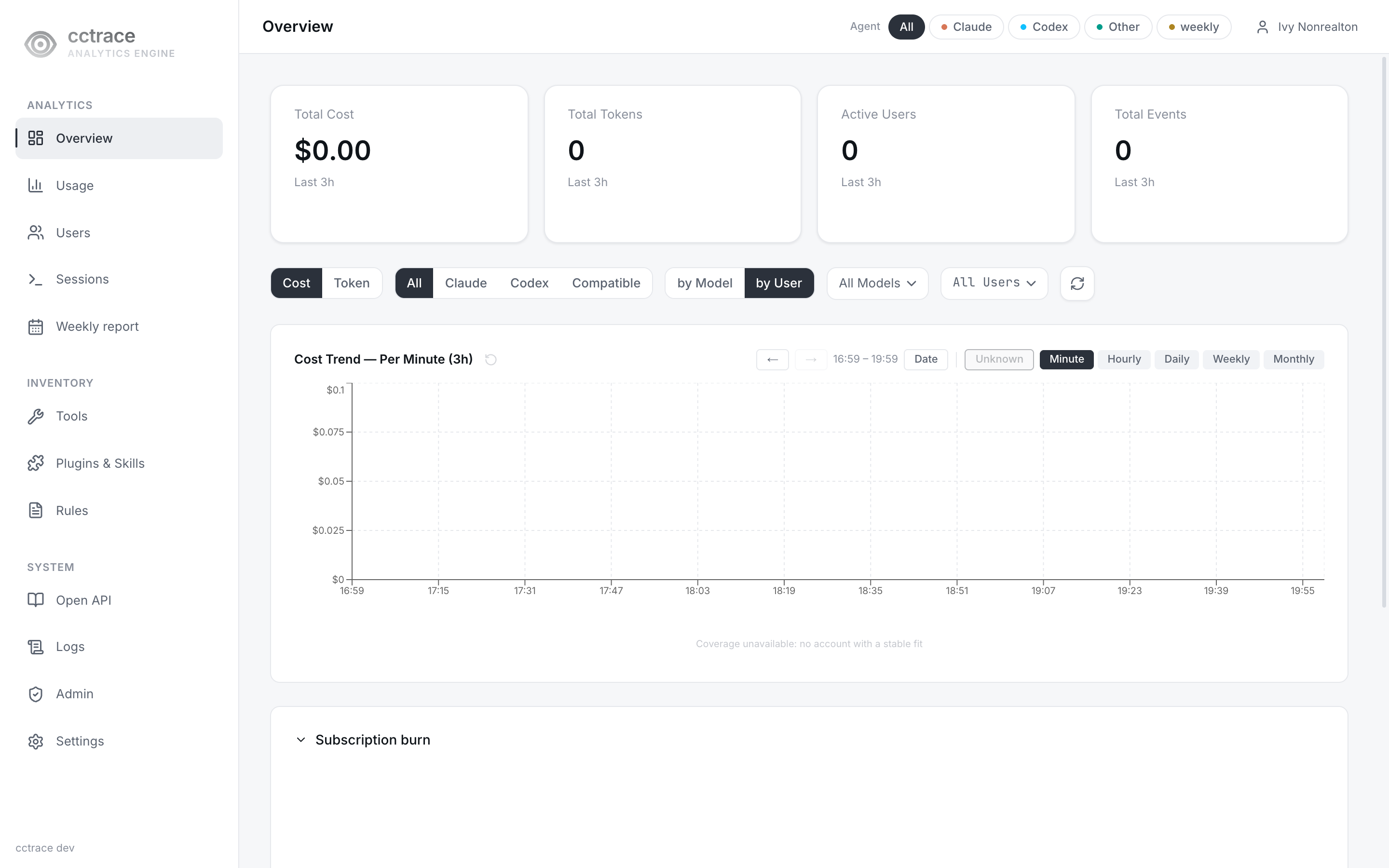Click the page vertical scrollbar

[1384, 332]
